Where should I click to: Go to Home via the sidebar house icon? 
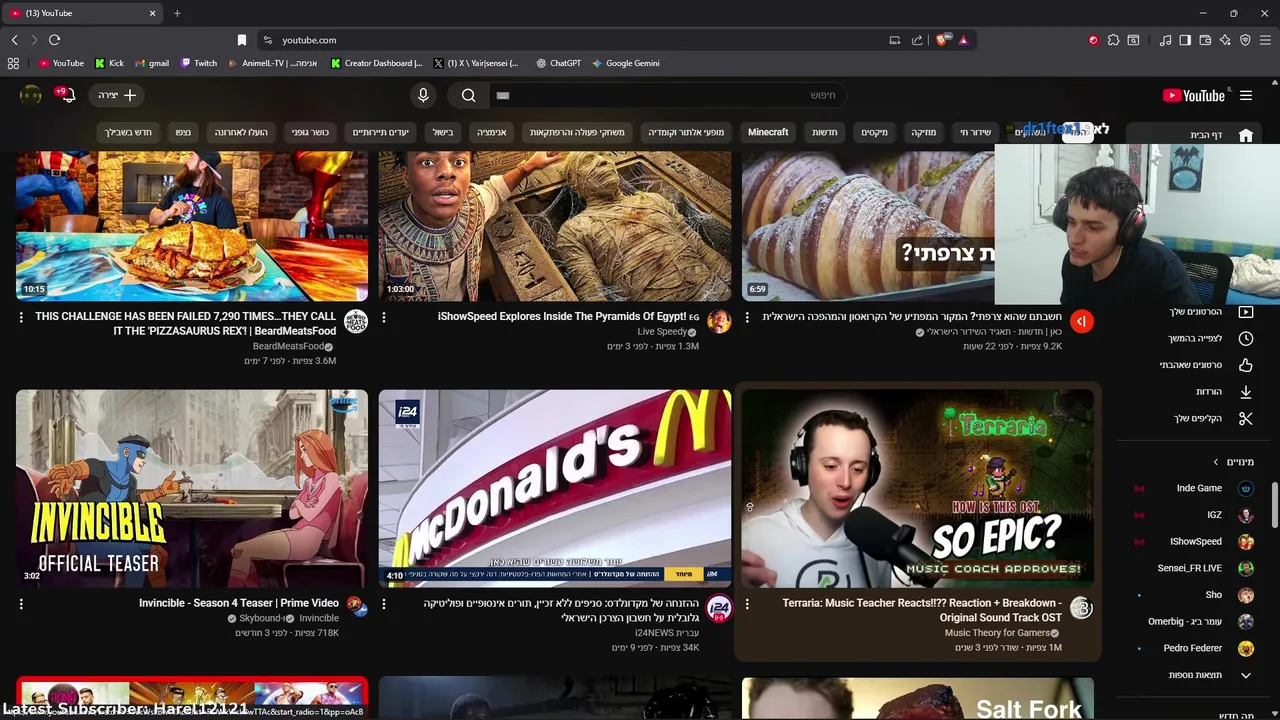pyautogui.click(x=1245, y=135)
